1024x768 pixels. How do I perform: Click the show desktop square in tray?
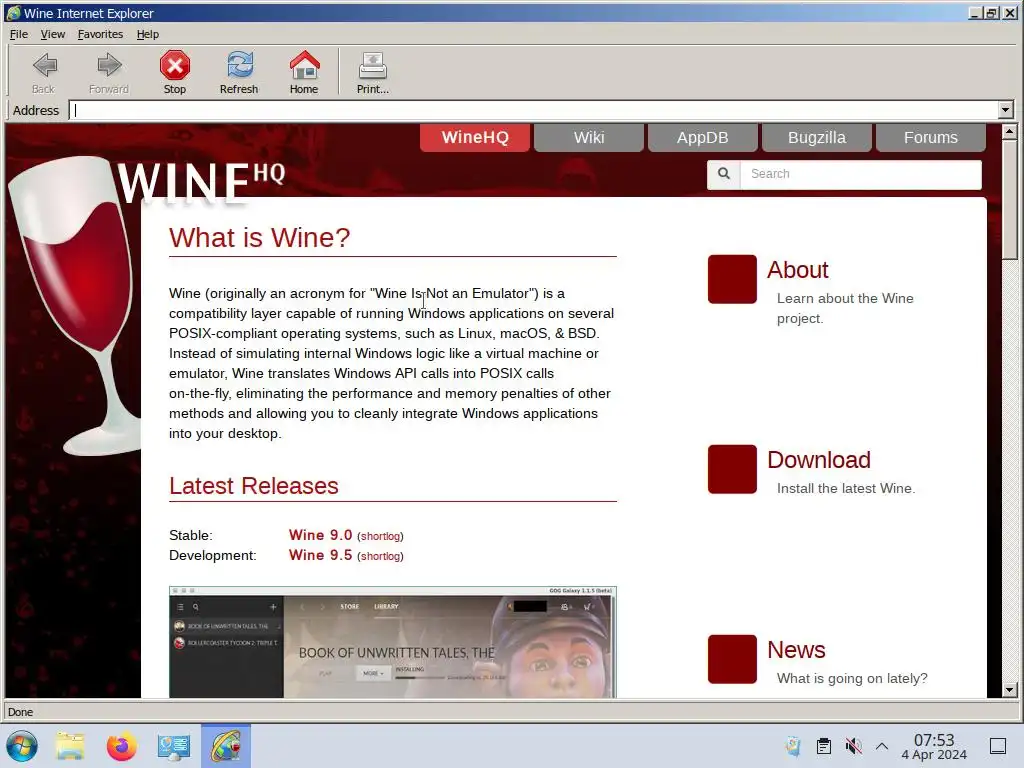[x=998, y=746]
